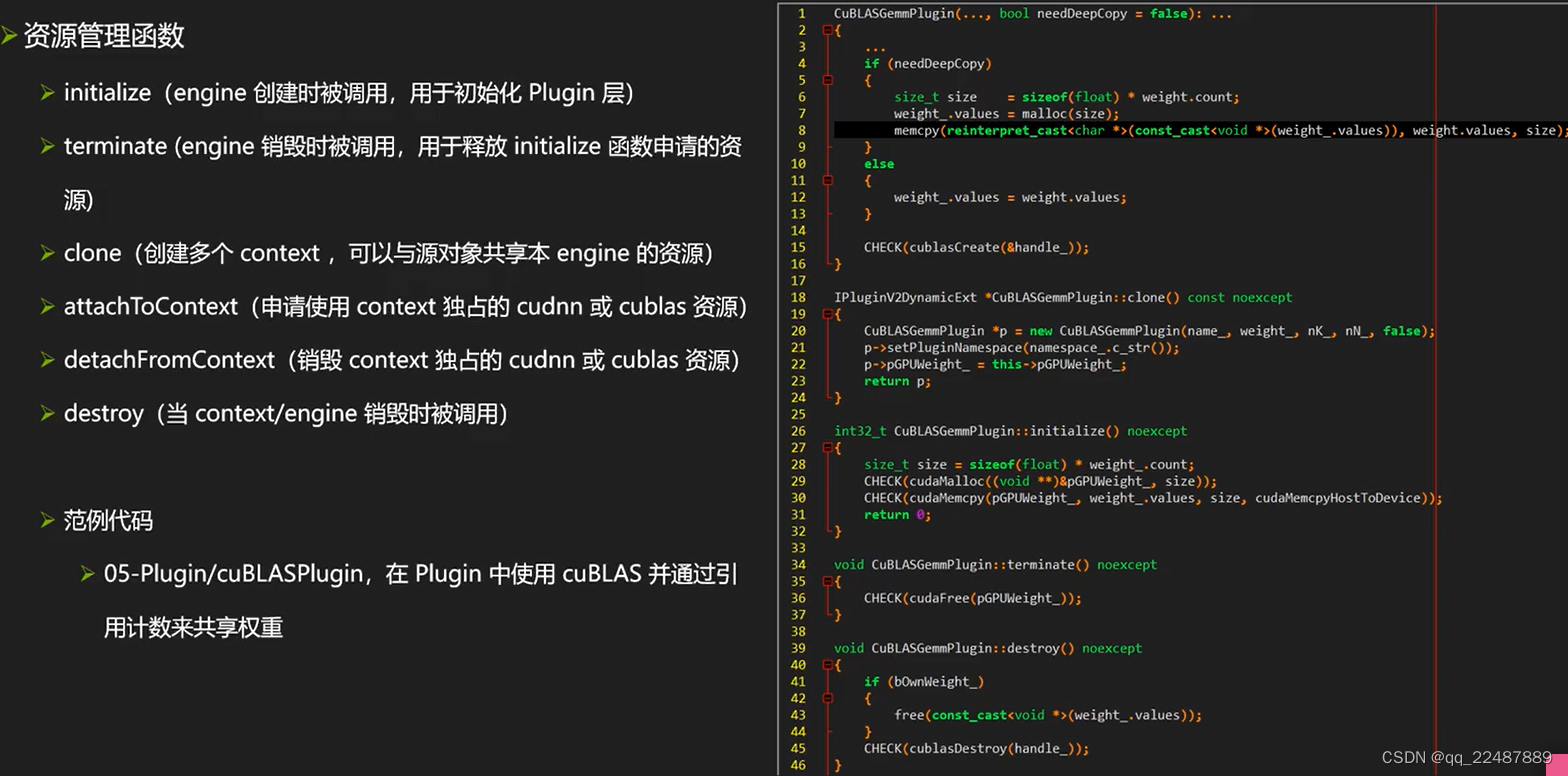Click the cudaMemcpy HostToDevice line

tap(1153, 497)
